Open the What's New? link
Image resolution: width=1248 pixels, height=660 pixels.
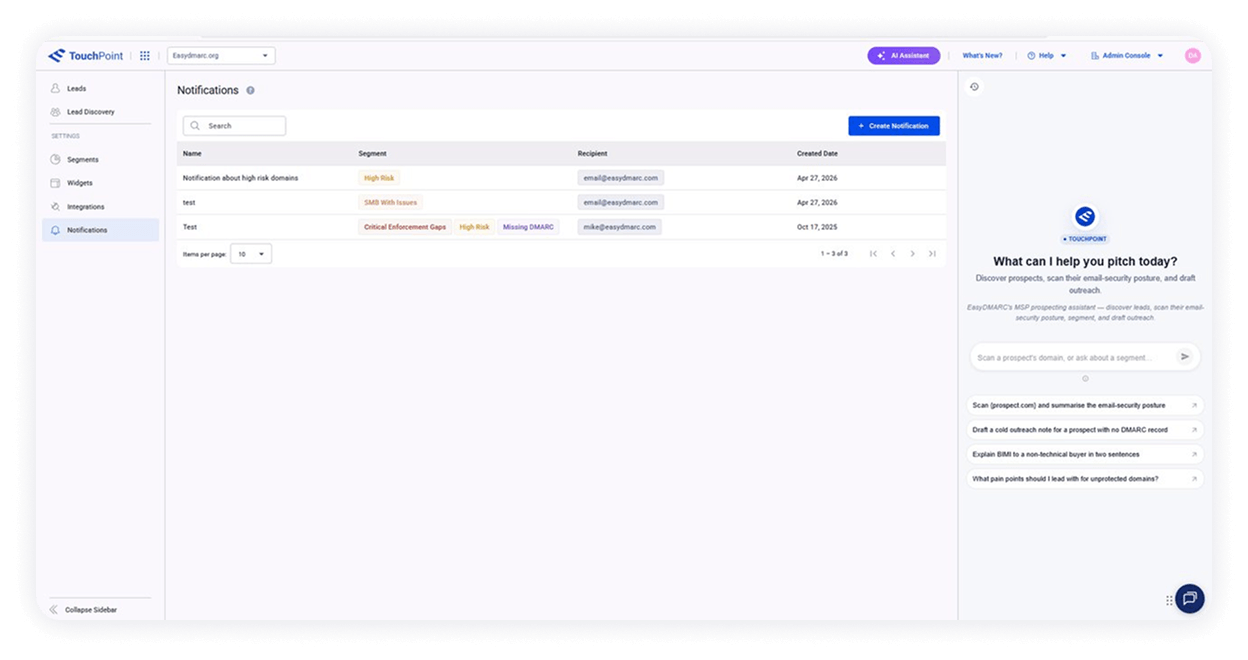(982, 56)
